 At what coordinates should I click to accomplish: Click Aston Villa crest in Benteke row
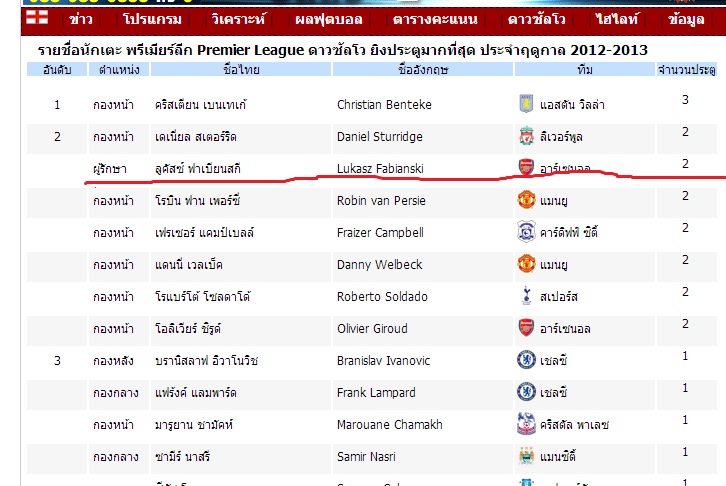pos(526,104)
